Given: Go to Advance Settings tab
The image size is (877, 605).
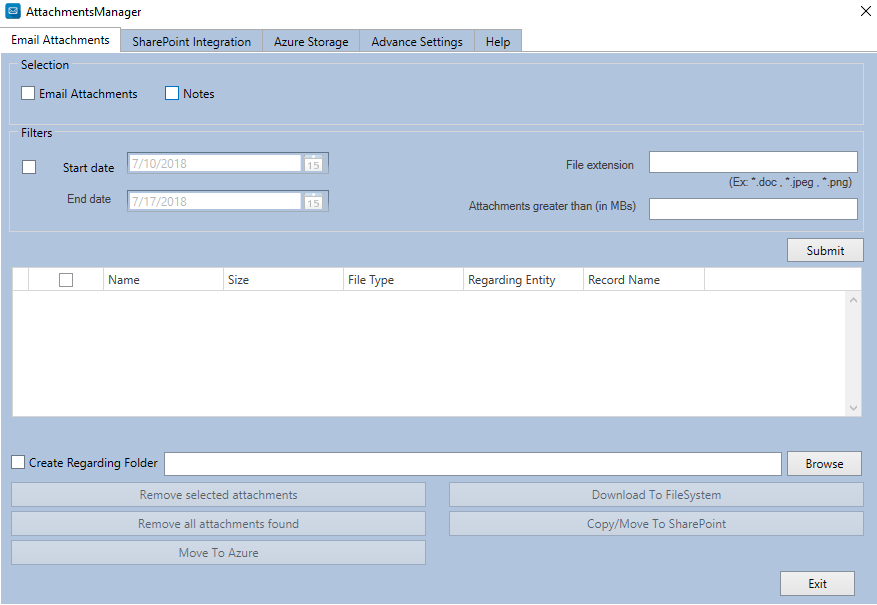Looking at the screenshot, I should (x=416, y=42).
